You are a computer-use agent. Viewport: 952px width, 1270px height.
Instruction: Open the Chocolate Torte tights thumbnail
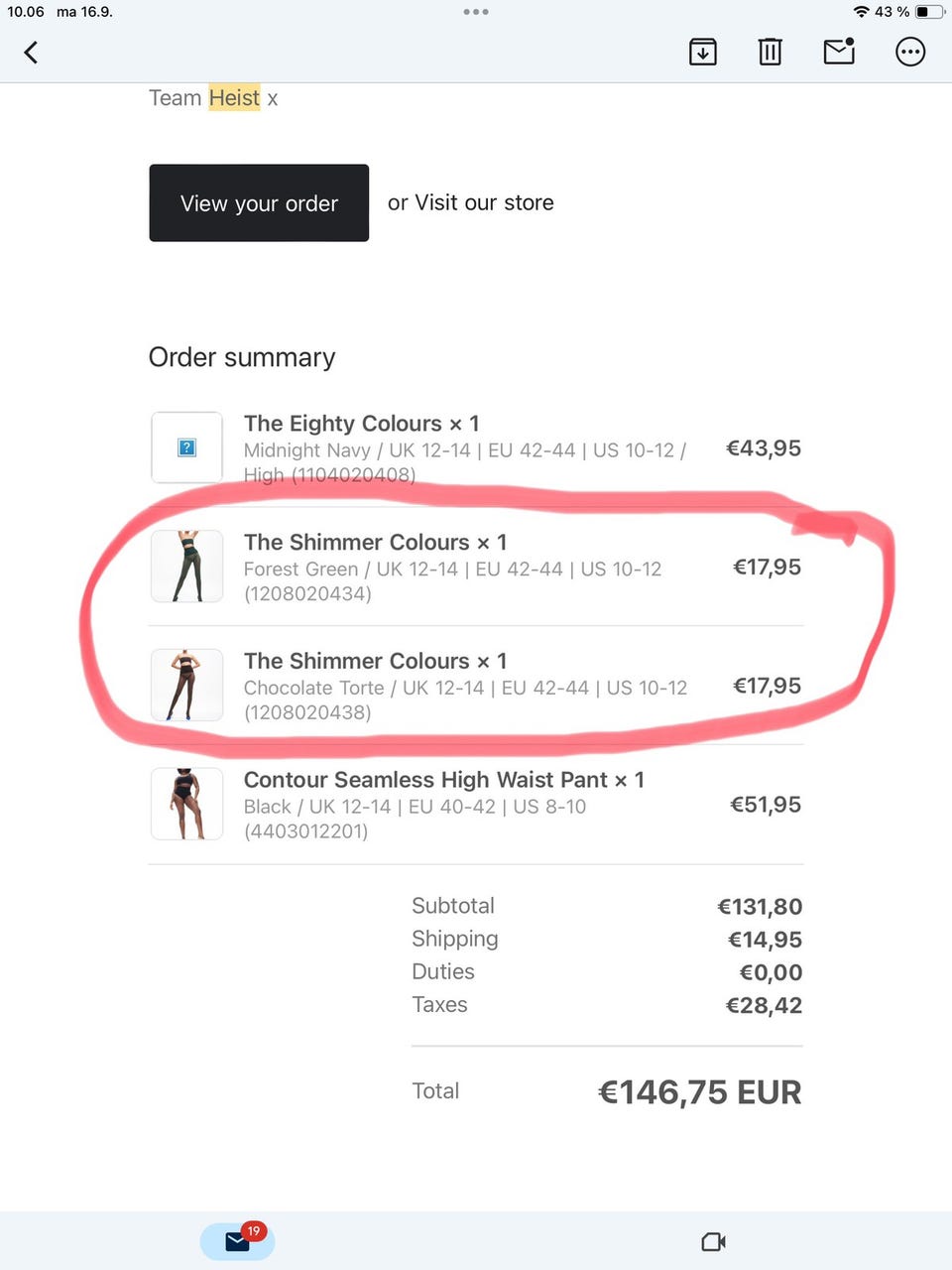(x=186, y=686)
